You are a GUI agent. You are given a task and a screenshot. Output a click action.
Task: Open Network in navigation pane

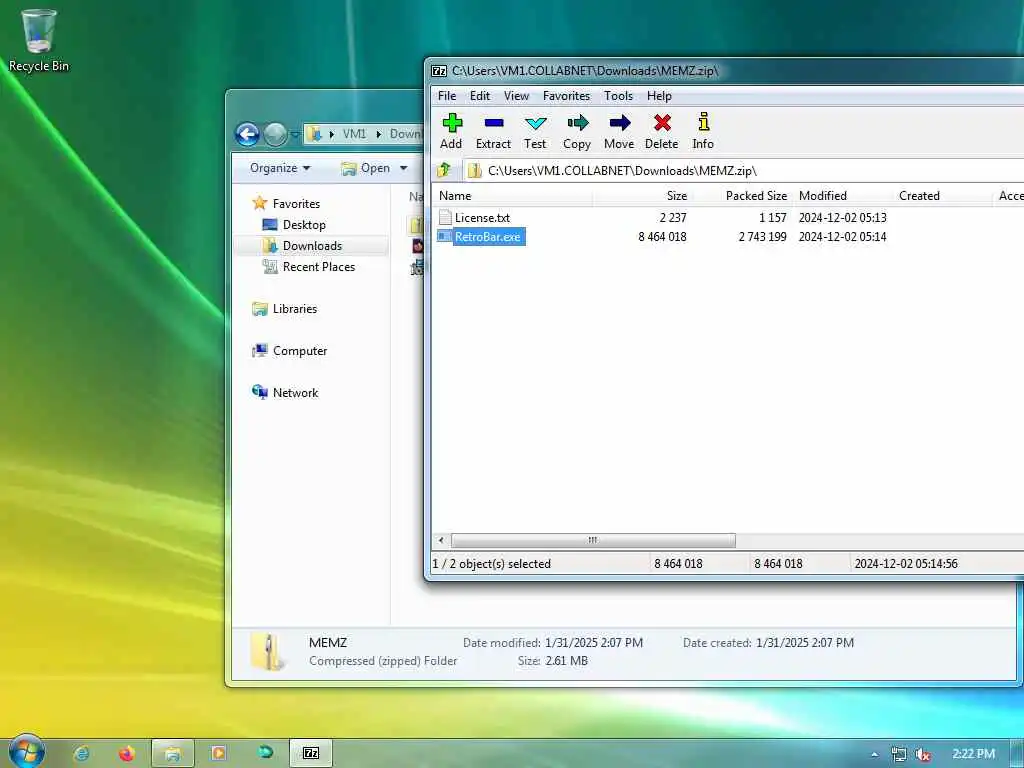tap(295, 392)
